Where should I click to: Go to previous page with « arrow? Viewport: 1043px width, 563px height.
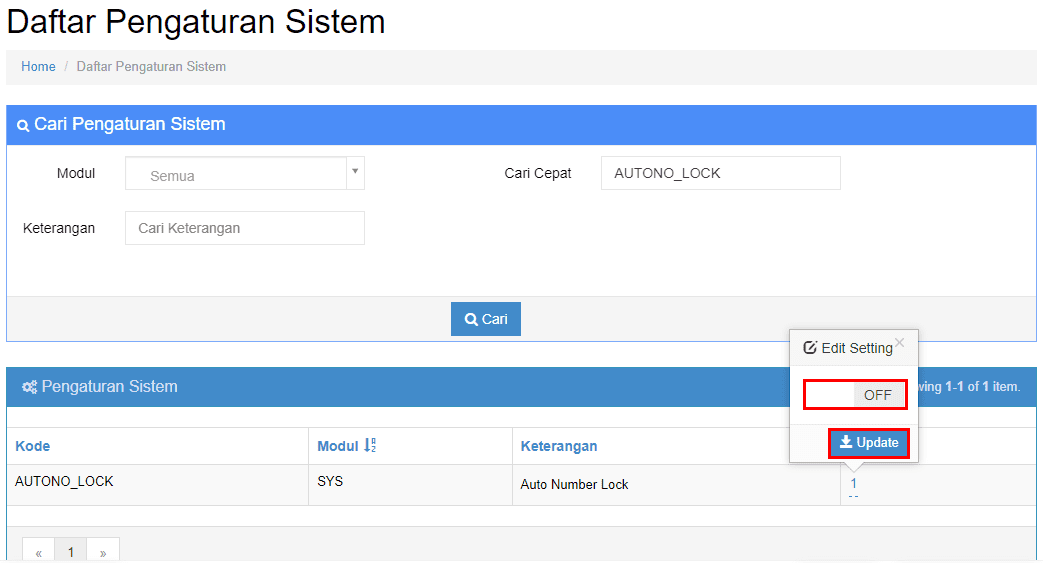pos(39,552)
